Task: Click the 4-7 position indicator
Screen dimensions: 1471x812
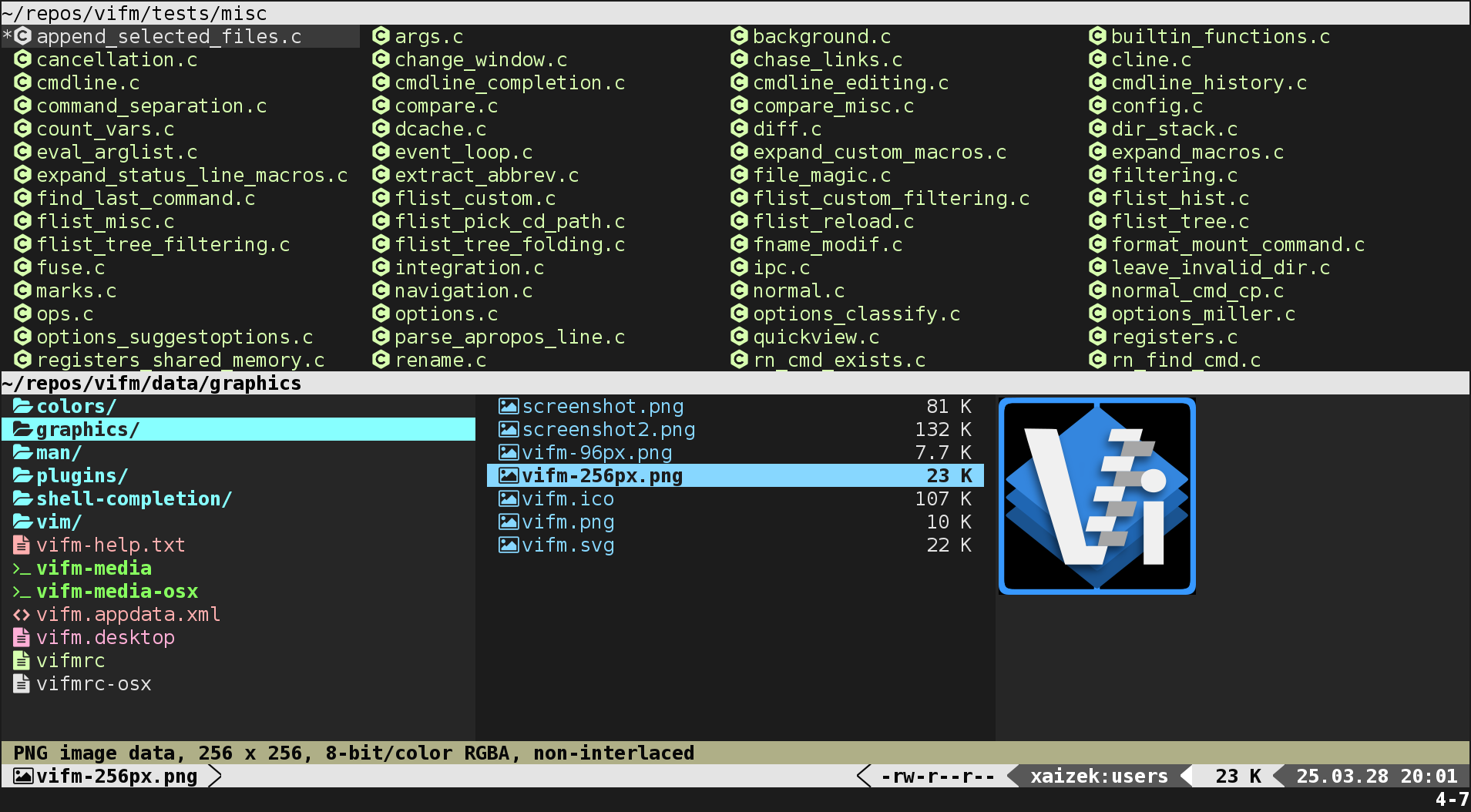Action: click(1452, 799)
